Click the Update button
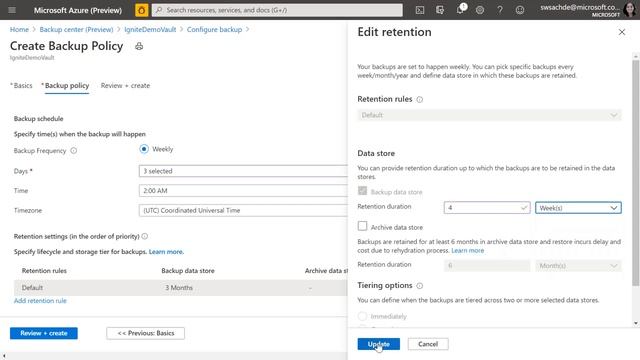Viewport: 640px width, 360px height. (x=378, y=344)
